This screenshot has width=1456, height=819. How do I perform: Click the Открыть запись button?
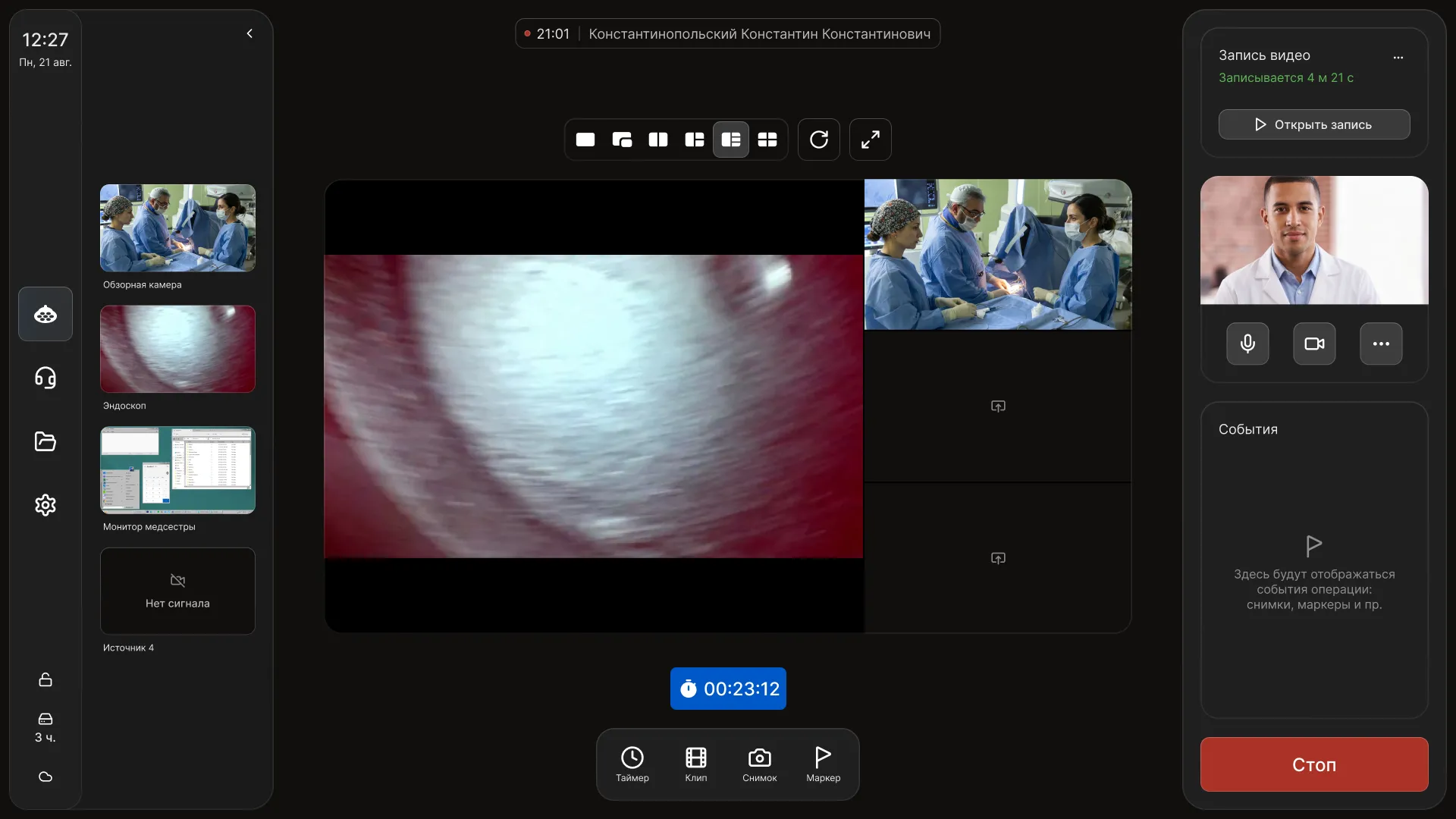(1314, 124)
